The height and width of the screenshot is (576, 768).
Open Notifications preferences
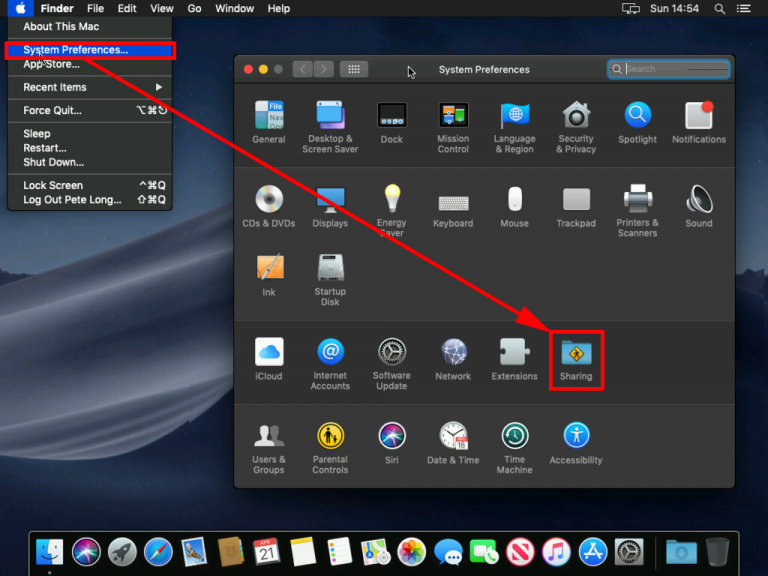click(x=699, y=122)
